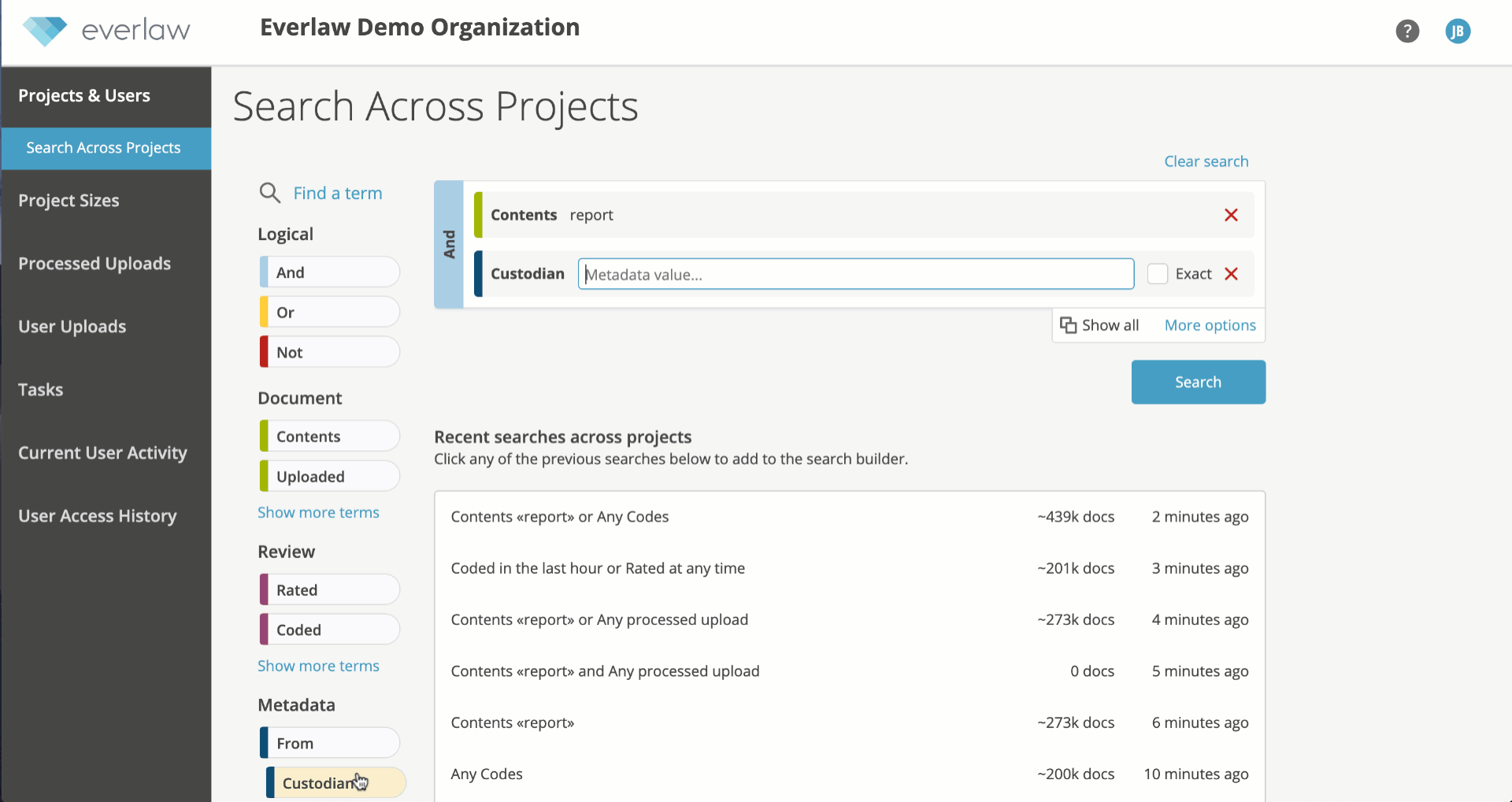Open User Uploads page
The width and height of the screenshot is (1512, 802).
pyautogui.click(x=72, y=327)
